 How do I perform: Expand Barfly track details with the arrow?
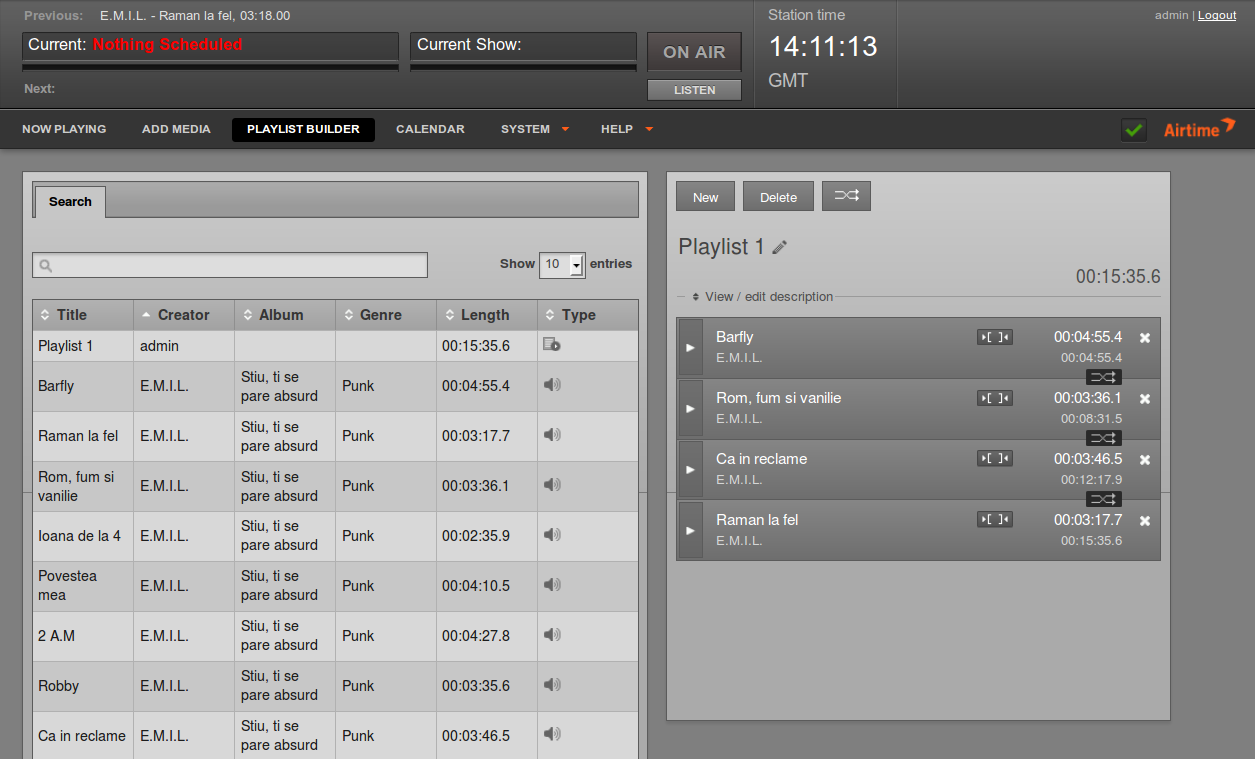tap(689, 348)
